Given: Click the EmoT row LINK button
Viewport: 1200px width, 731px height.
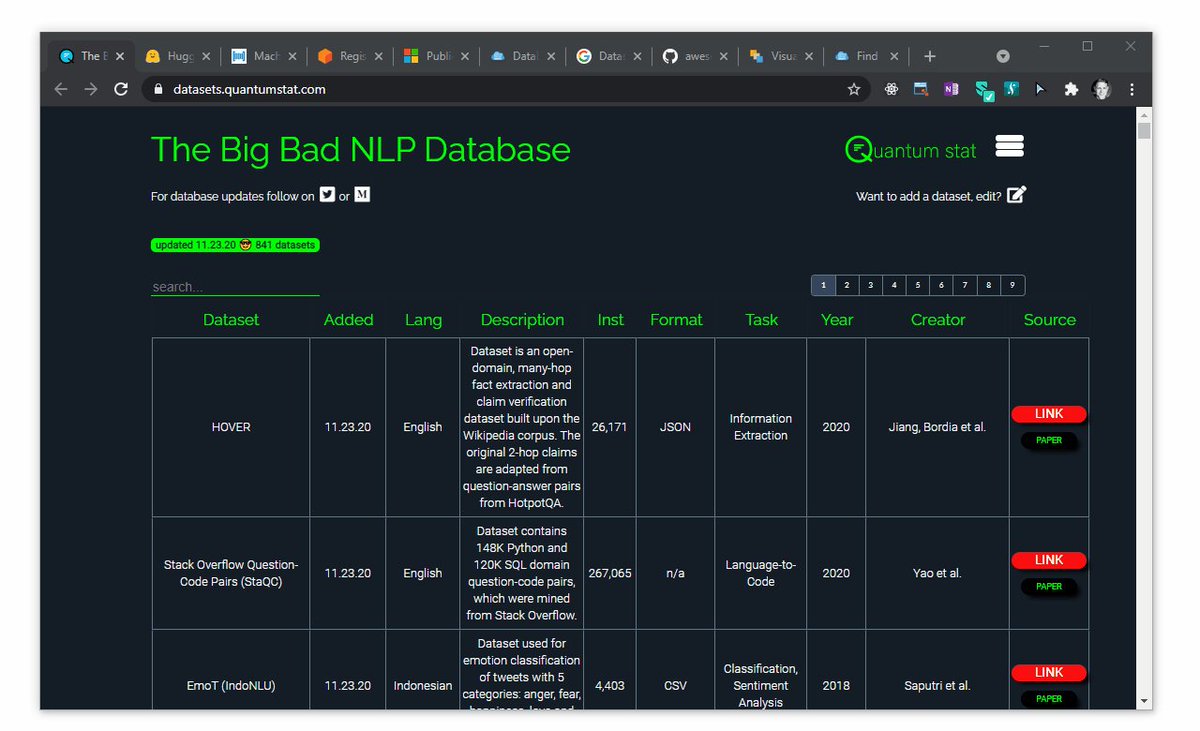Looking at the screenshot, I should [1049, 672].
